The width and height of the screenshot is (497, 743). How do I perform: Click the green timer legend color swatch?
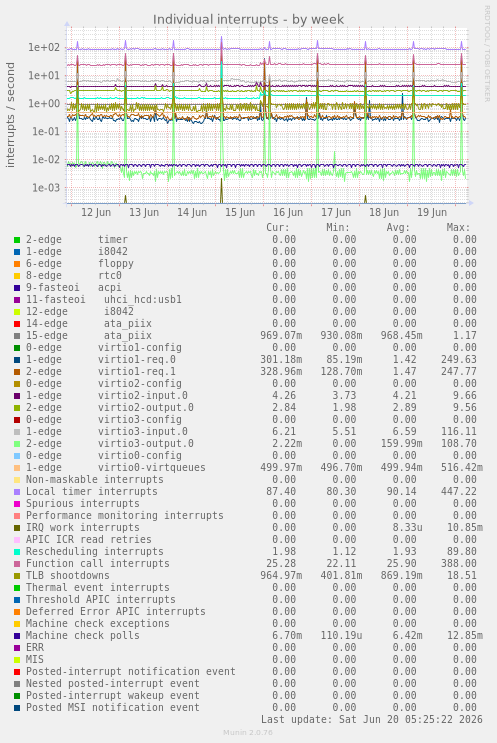point(17,240)
